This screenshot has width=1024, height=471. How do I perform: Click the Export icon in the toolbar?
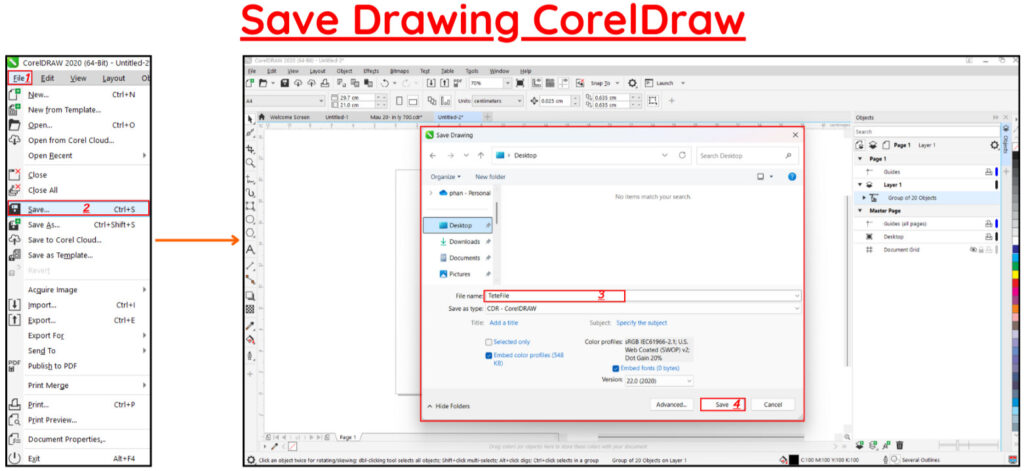click(x=444, y=83)
